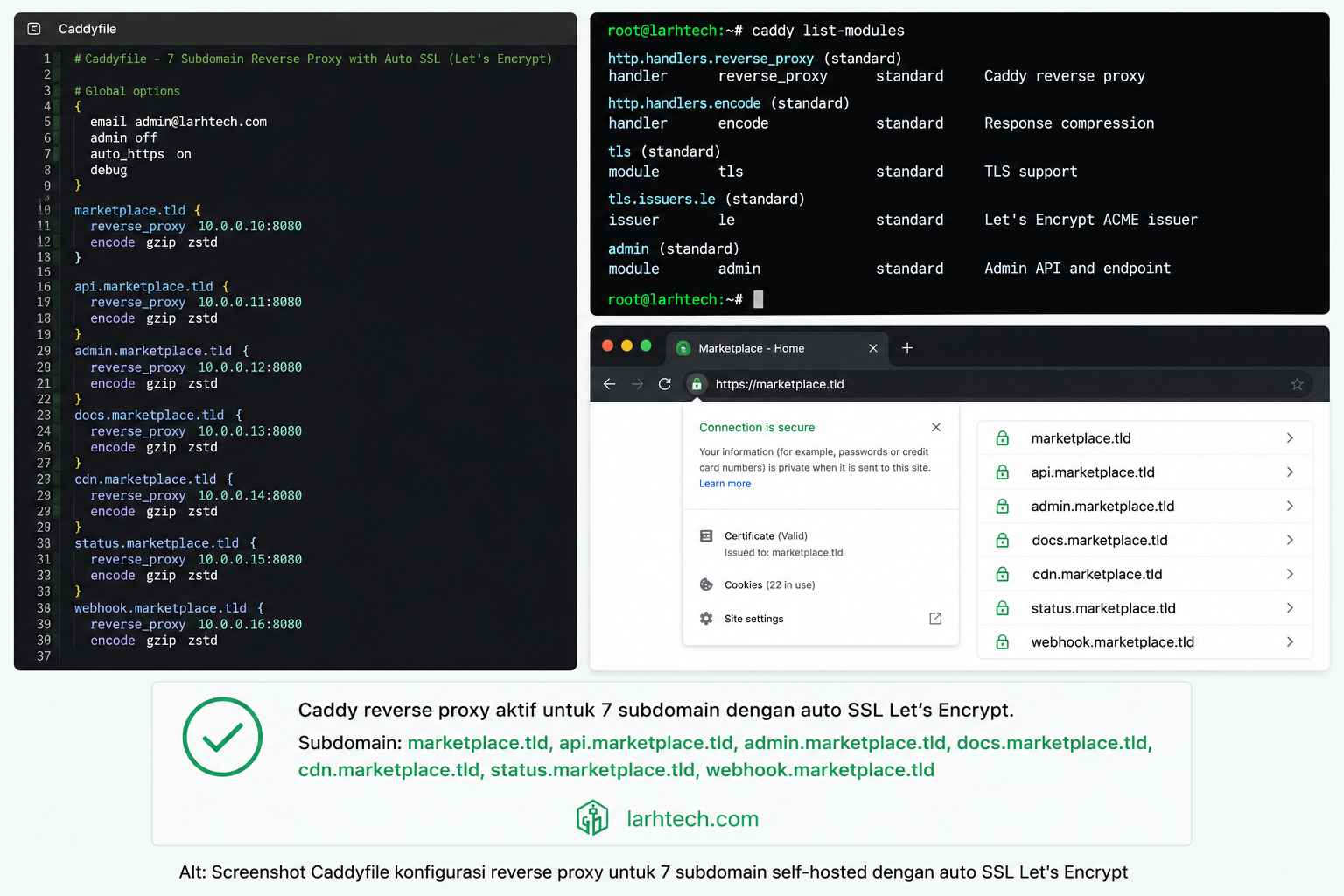Click the '# Global options' comment
Screen dimensions: 1344x896
pyautogui.click(x=127, y=91)
